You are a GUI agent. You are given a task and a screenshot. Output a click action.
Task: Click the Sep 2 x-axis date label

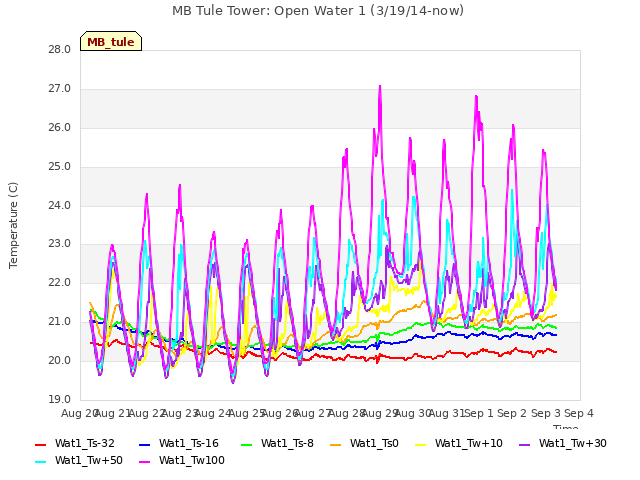[x=512, y=413]
